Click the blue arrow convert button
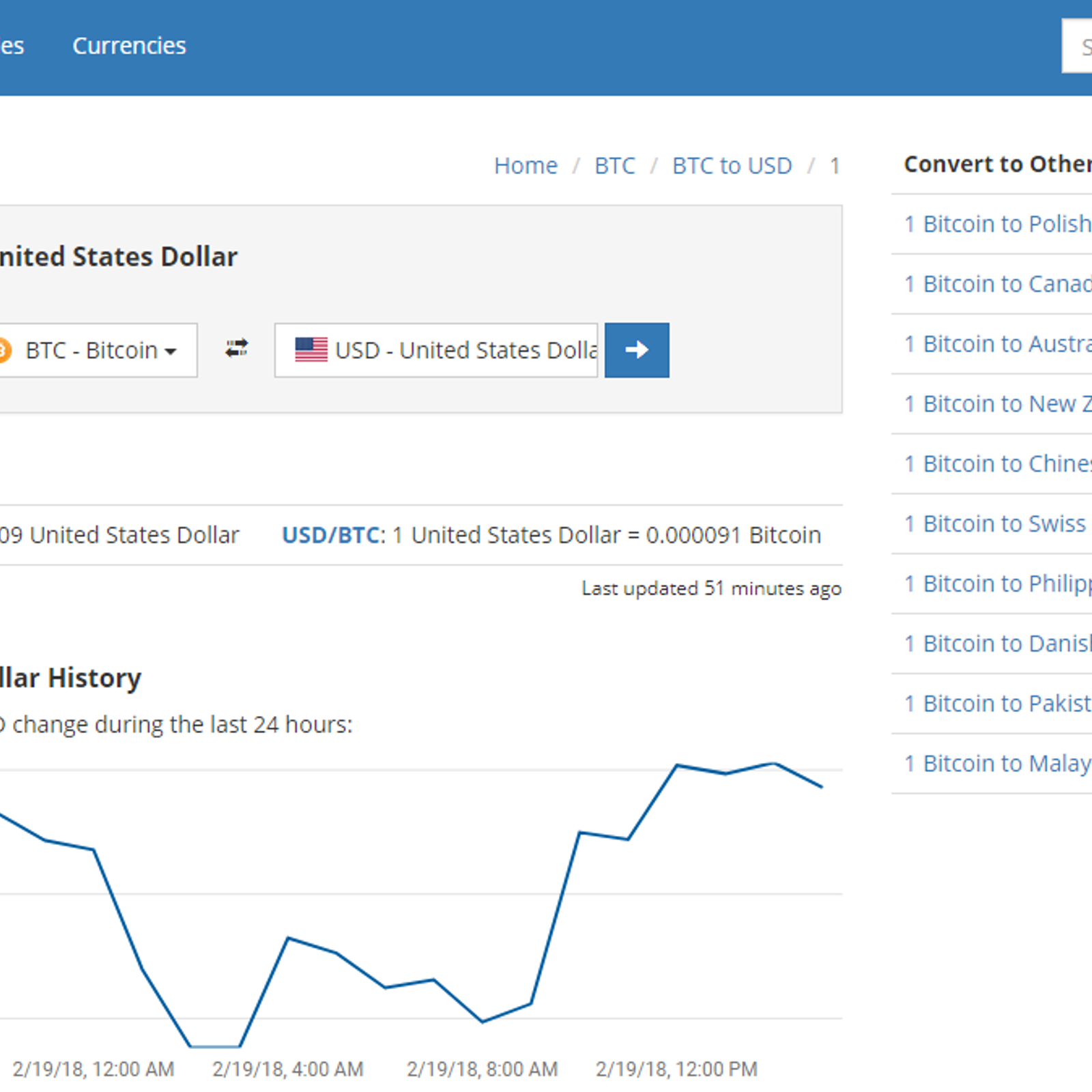1092x1092 pixels. point(637,350)
